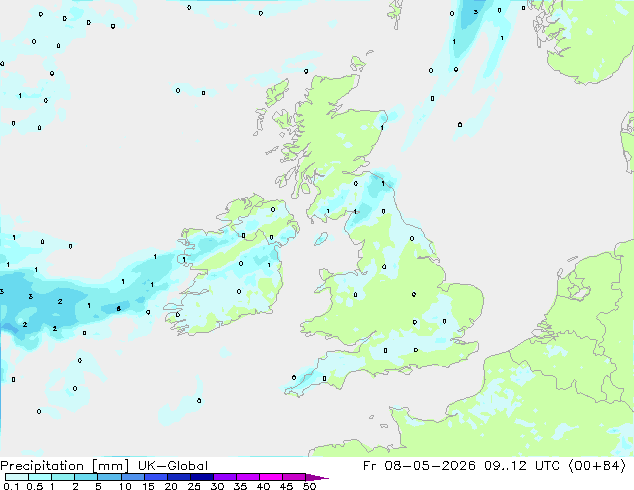634x490 pixels.
Task: Click the "09..12 UTC" time label
Action: coord(522,466)
